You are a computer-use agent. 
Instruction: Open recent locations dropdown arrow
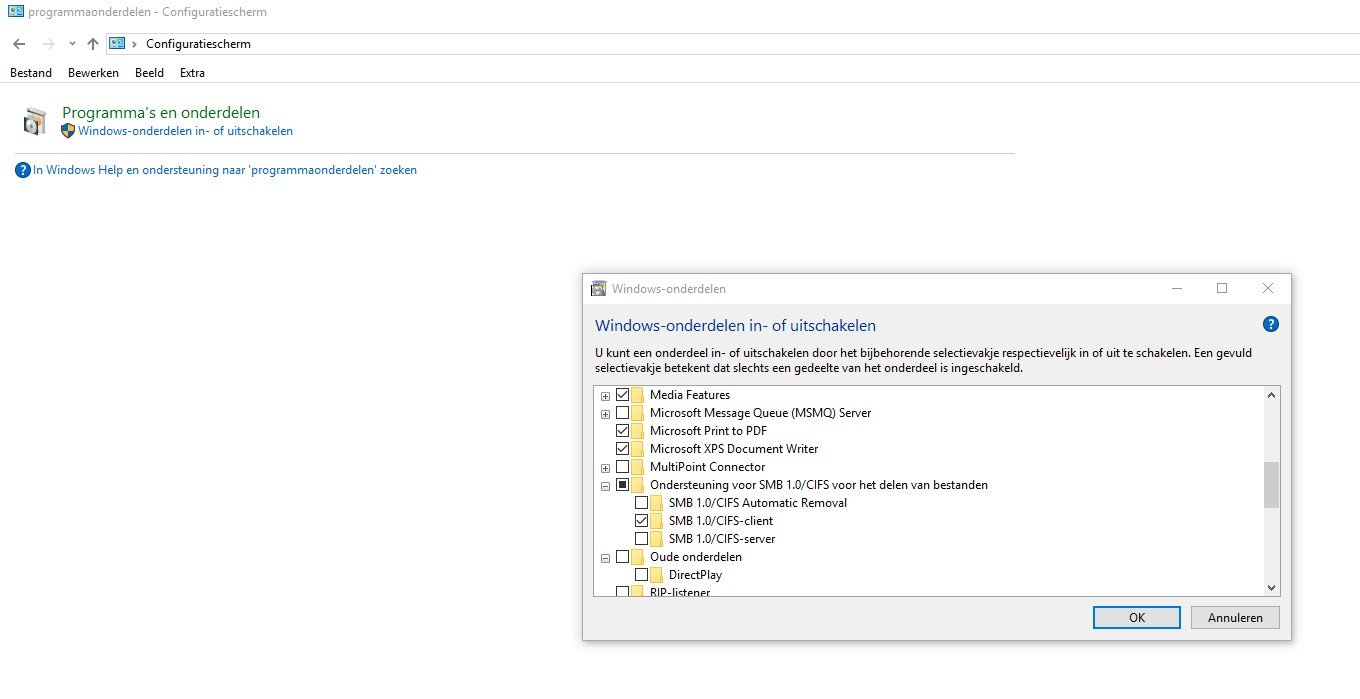(x=72, y=44)
